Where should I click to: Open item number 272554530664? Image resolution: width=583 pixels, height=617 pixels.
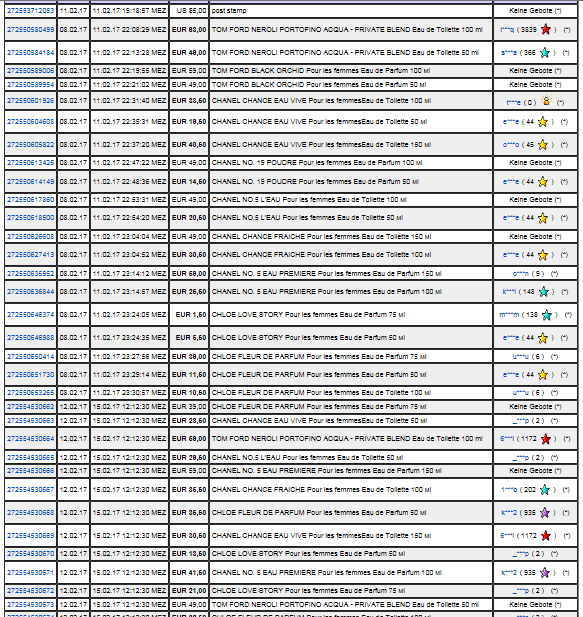click(x=31, y=439)
